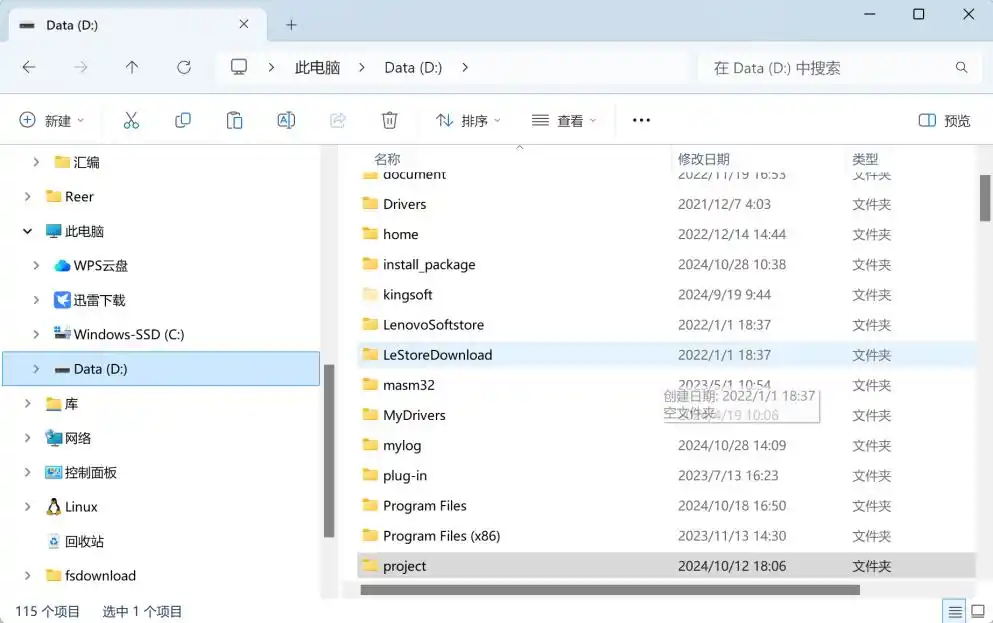Switch to large icons view in status bar
Screen dimensions: 993x623
pos(978,612)
